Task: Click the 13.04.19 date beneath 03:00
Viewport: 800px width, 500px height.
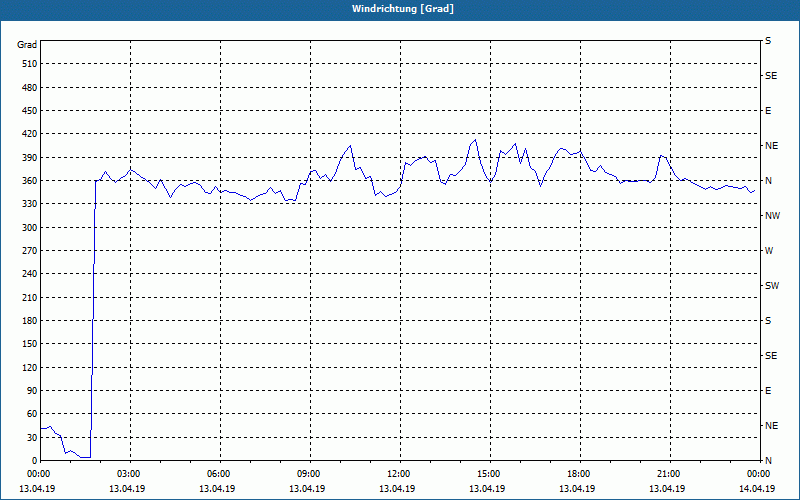Action: pyautogui.click(x=127, y=489)
